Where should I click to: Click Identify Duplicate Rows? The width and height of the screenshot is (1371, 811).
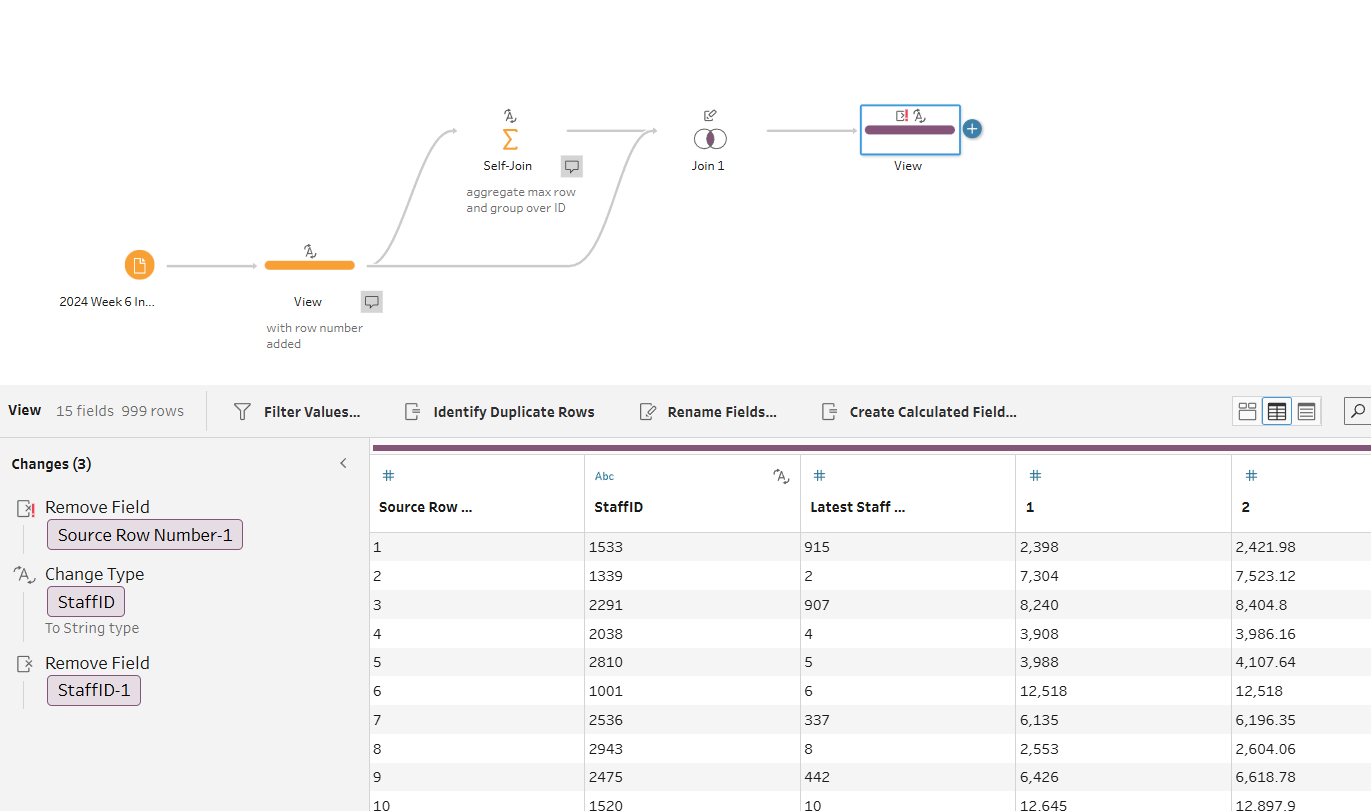pyautogui.click(x=499, y=412)
